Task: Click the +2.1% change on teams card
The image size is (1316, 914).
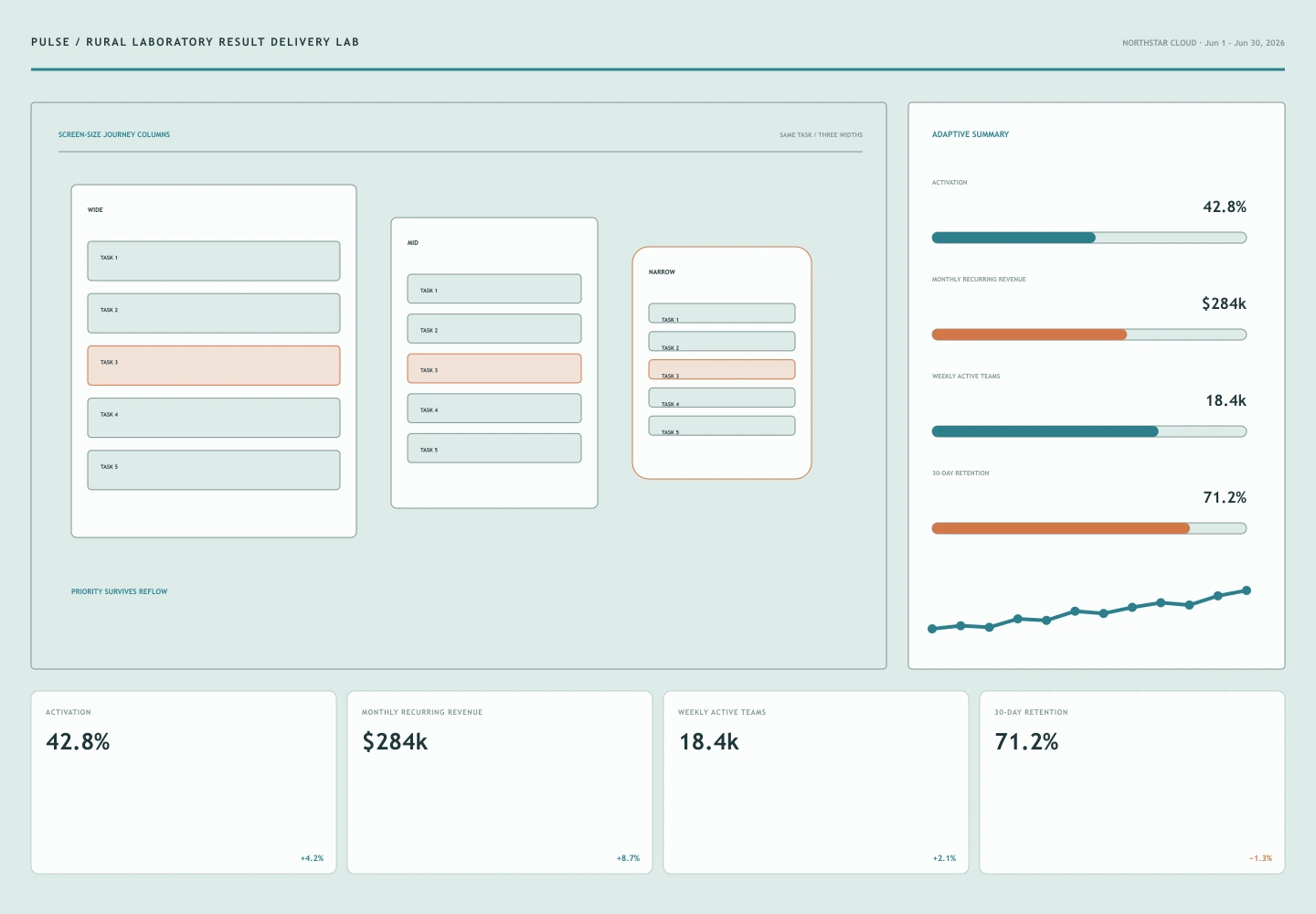Action: 944,858
